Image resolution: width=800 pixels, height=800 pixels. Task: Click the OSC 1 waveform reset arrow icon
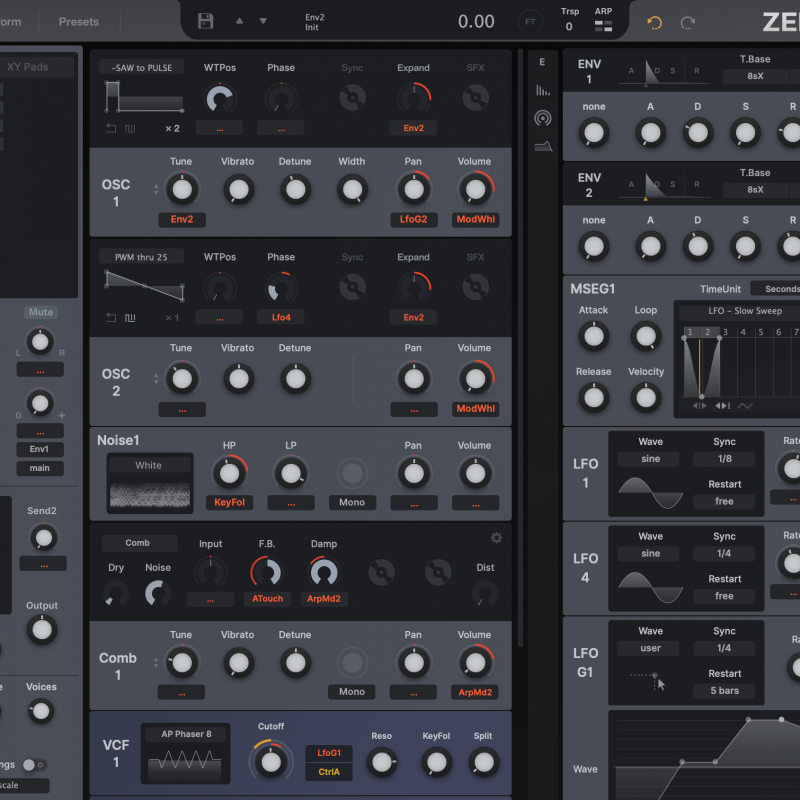pyautogui.click(x=111, y=128)
